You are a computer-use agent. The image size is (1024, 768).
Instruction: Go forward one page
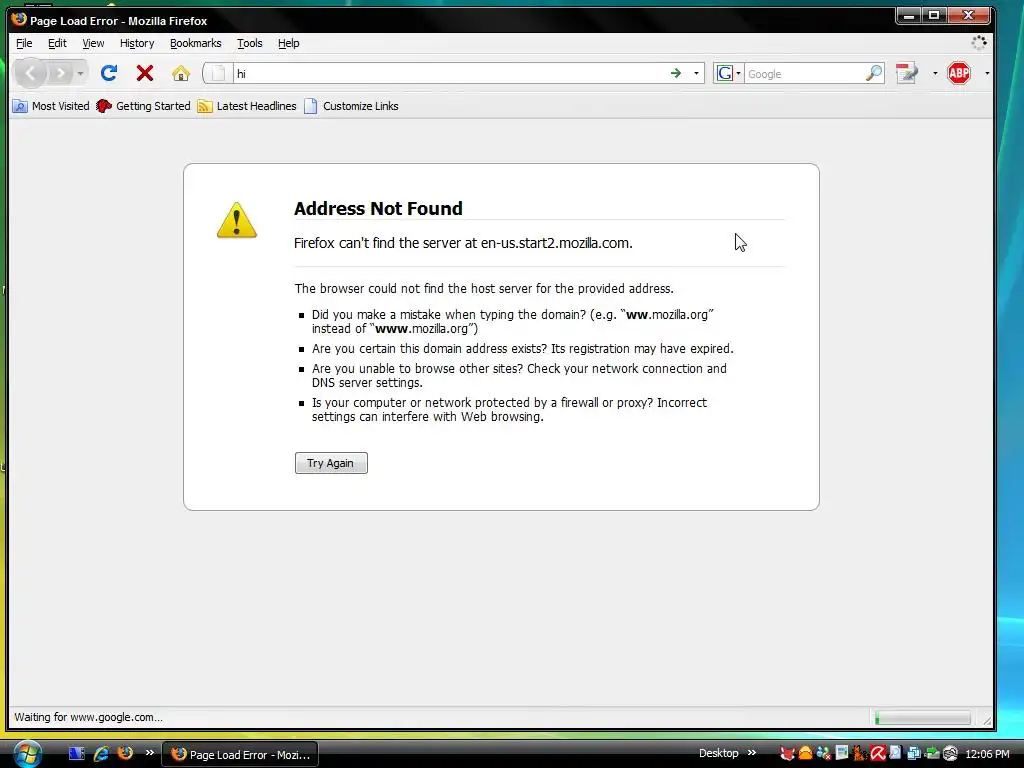point(60,73)
